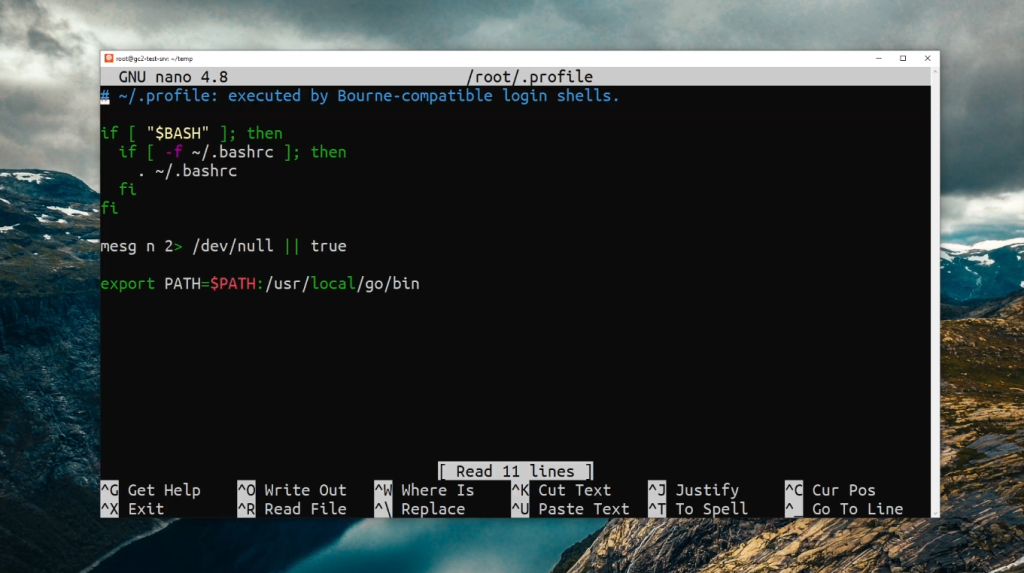Viewport: 1024px width, 573px height.
Task: Click the '^U Paste Text' shortcut
Action: (571, 509)
